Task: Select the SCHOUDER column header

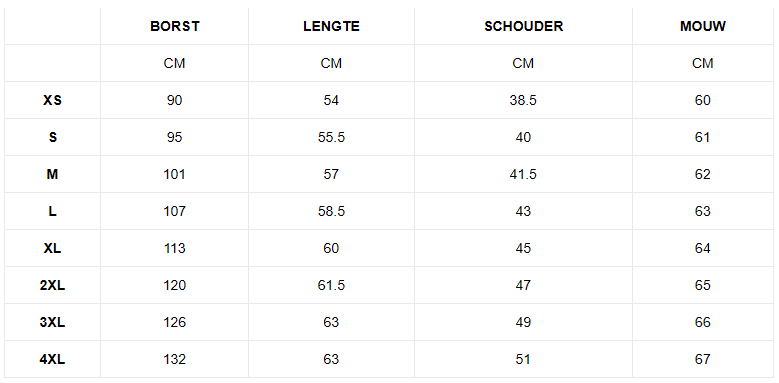Action: pyautogui.click(x=524, y=26)
